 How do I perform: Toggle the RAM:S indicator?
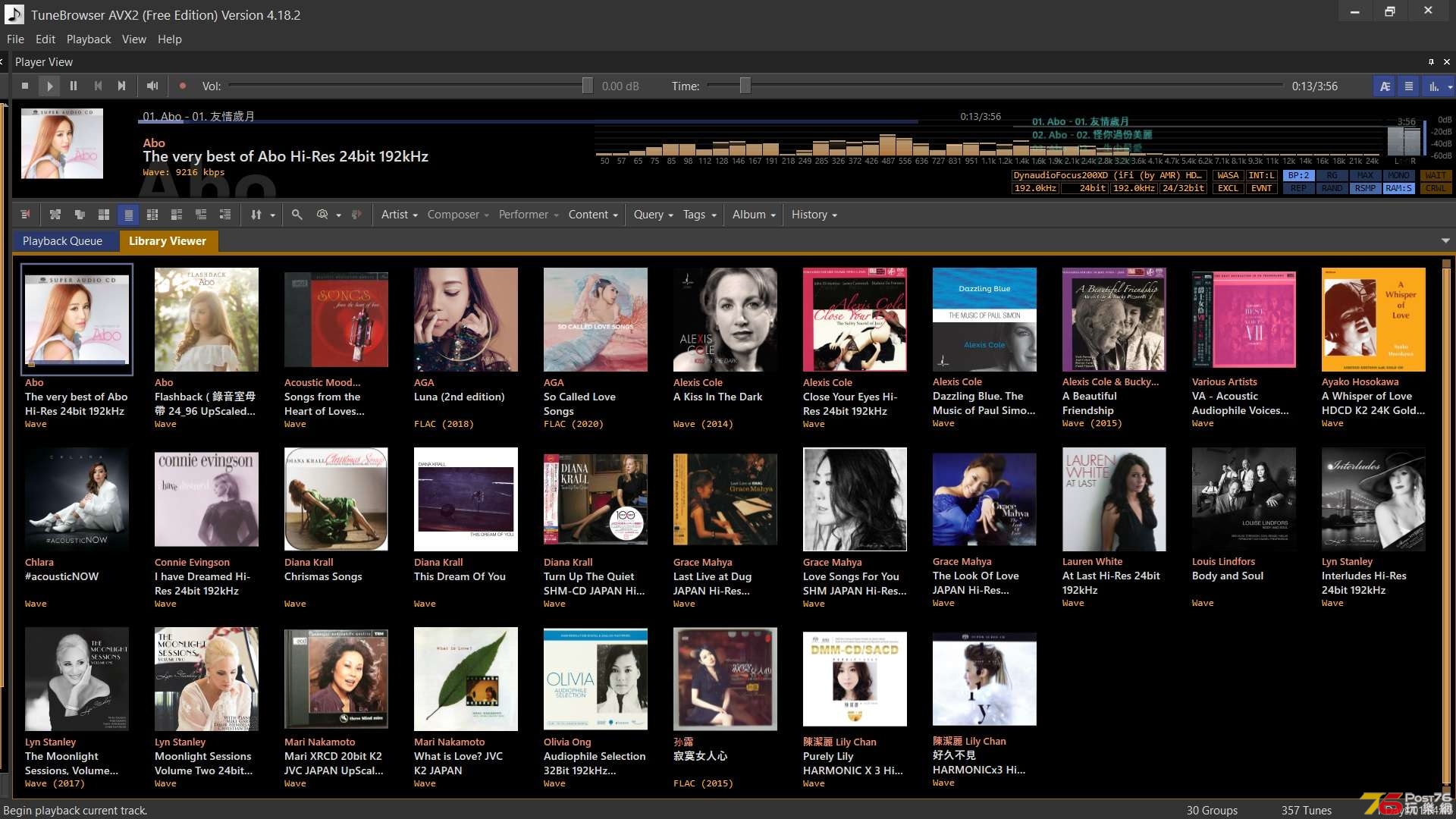click(x=1398, y=188)
